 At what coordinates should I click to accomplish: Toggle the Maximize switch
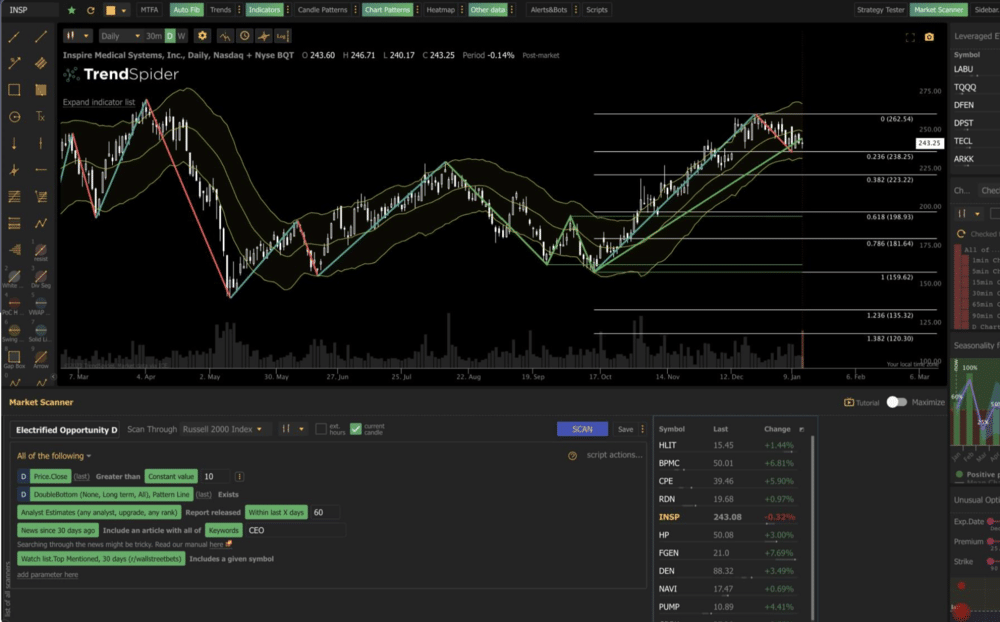pos(897,402)
